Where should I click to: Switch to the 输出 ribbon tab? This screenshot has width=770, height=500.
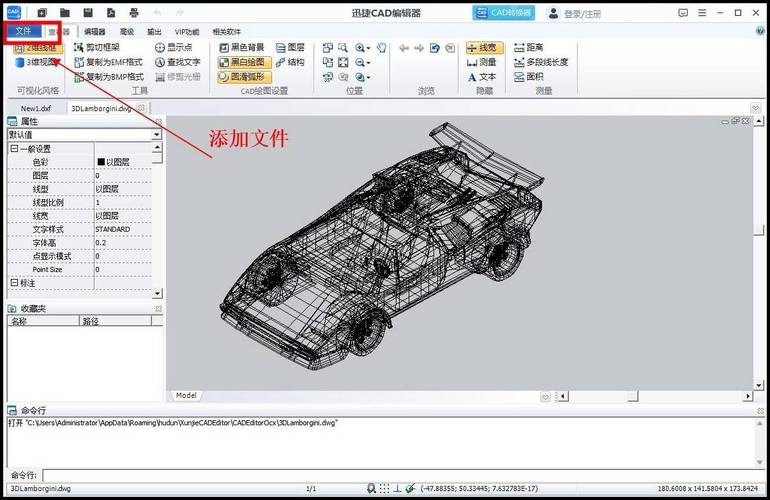coord(154,32)
